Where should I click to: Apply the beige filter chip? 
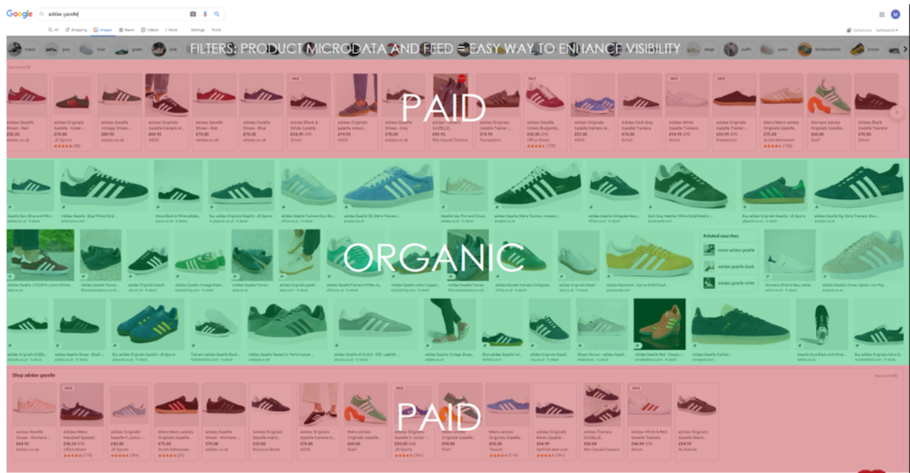click(x=703, y=49)
